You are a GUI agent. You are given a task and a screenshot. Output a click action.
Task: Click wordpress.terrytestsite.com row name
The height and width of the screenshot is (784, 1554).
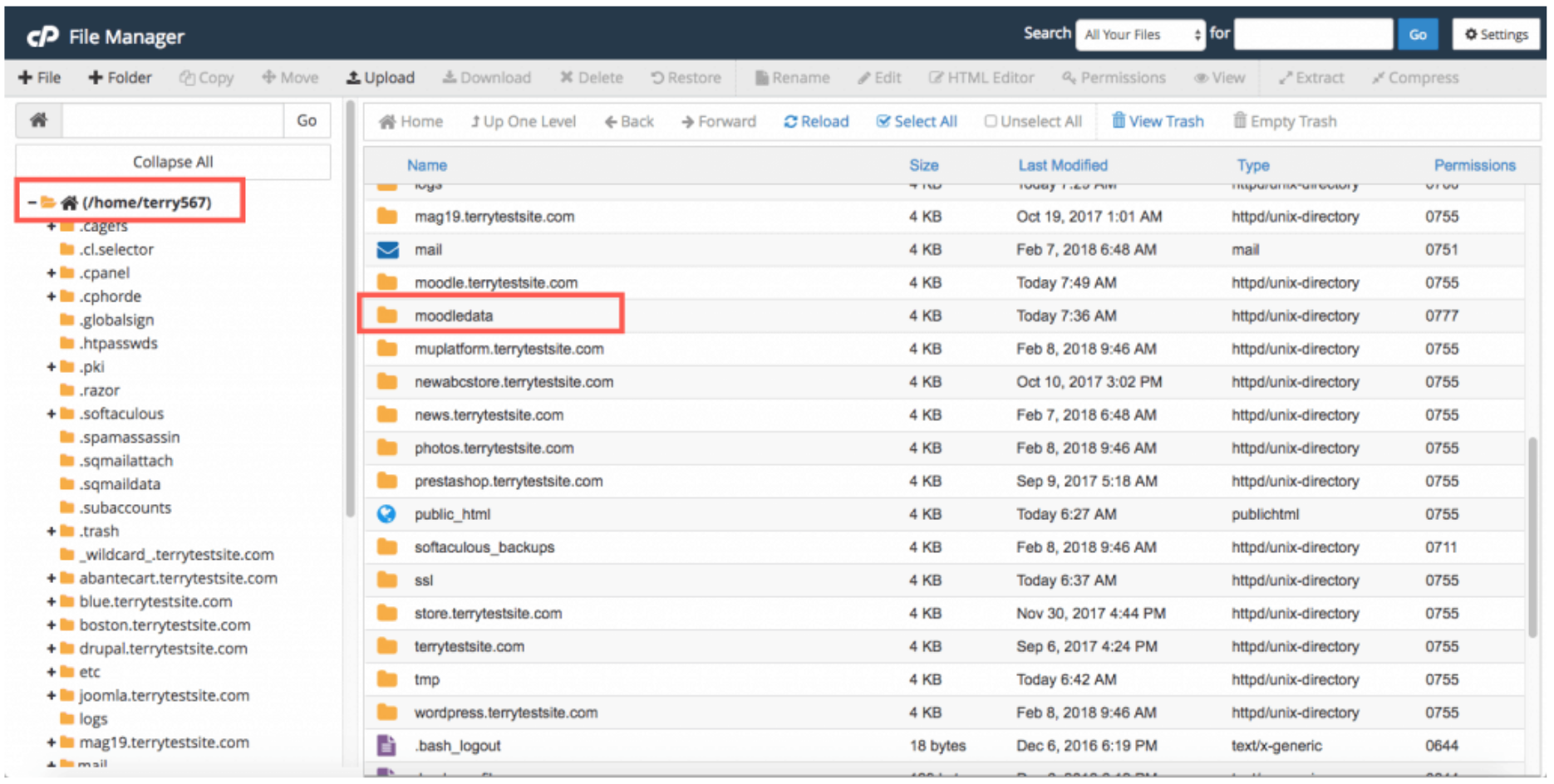coord(506,713)
